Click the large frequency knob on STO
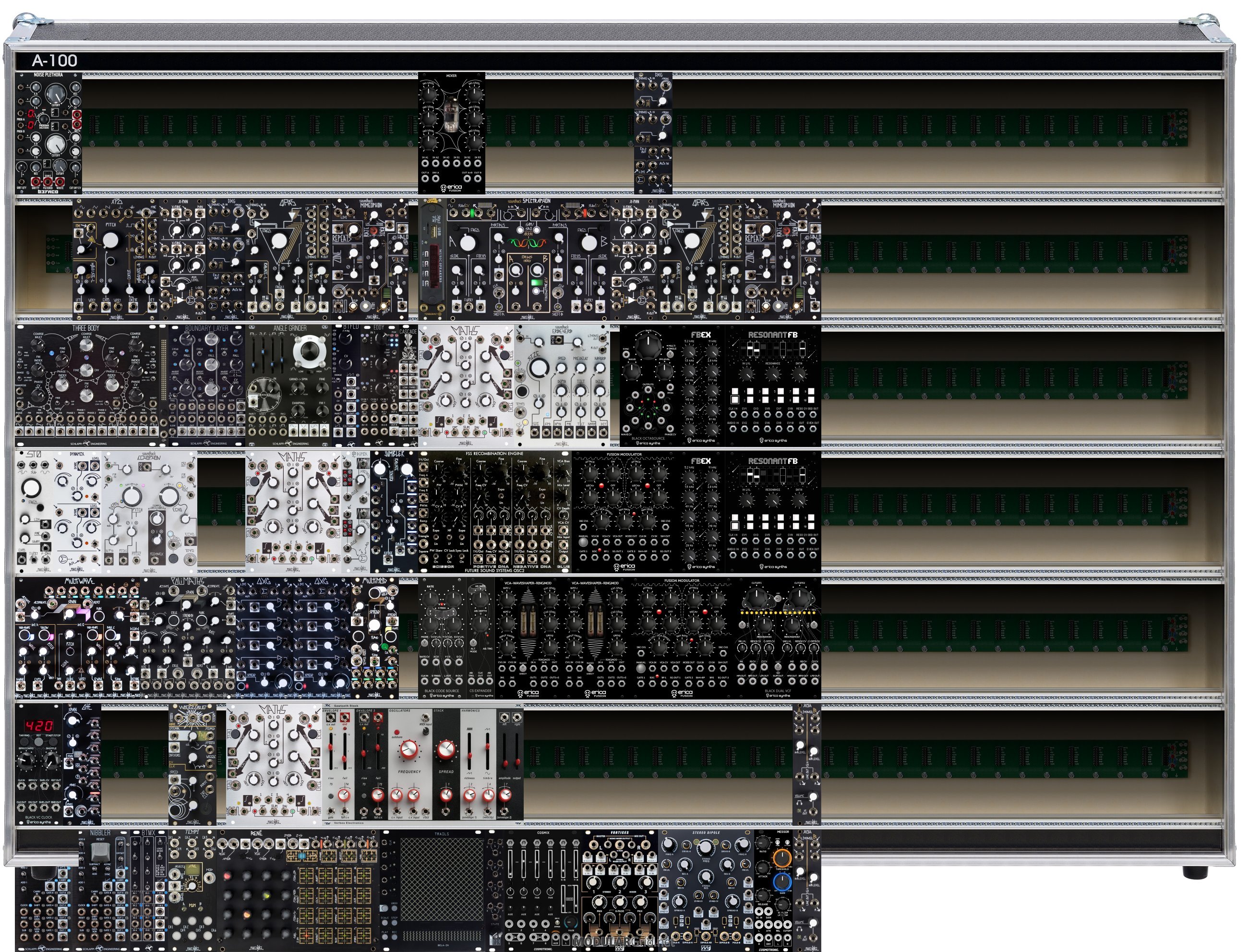The image size is (1249, 952). point(32,488)
